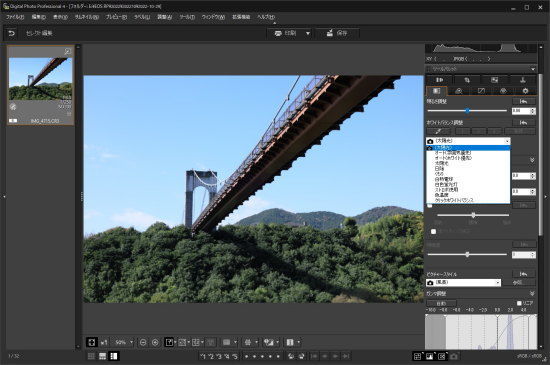Open the 編集(E) menu

click(x=39, y=17)
